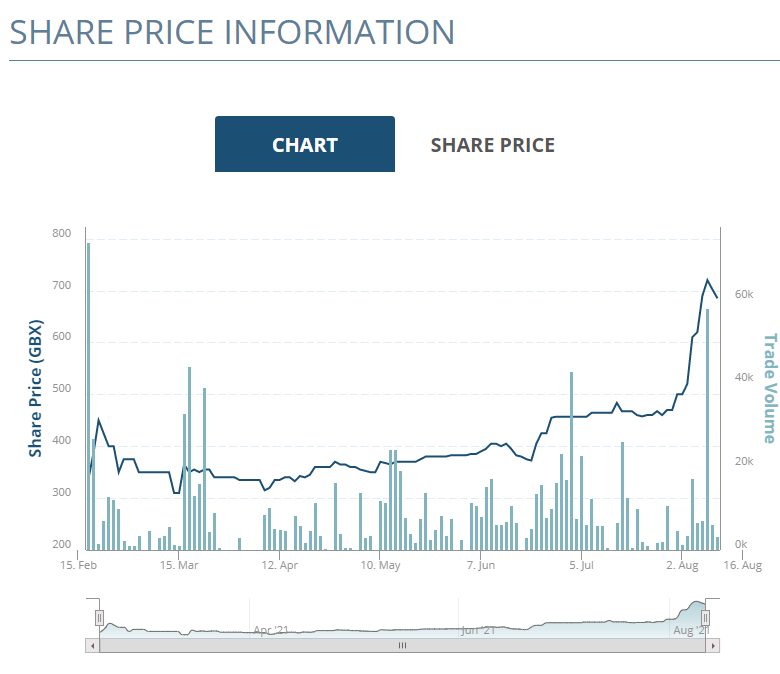Click the 12. Apr x-axis date label
This screenshot has height=674, width=780.
(x=280, y=565)
